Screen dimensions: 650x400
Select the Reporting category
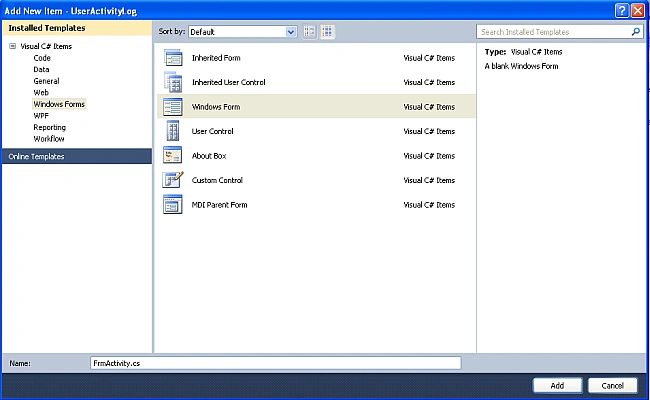49,127
